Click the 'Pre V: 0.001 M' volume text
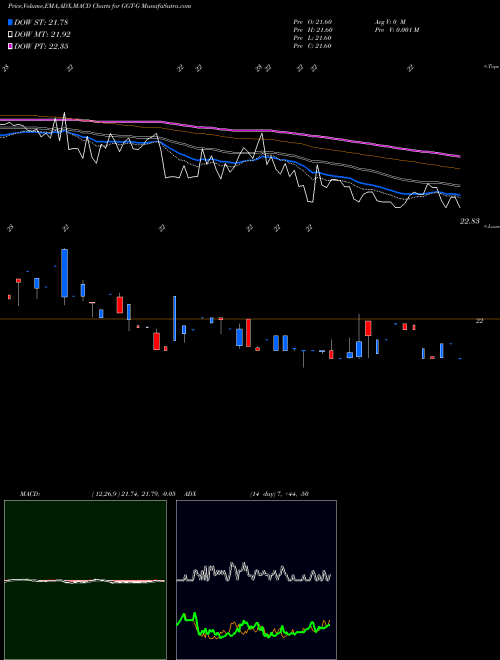Screen dimensions: 500x660 pyautogui.click(x=396, y=30)
